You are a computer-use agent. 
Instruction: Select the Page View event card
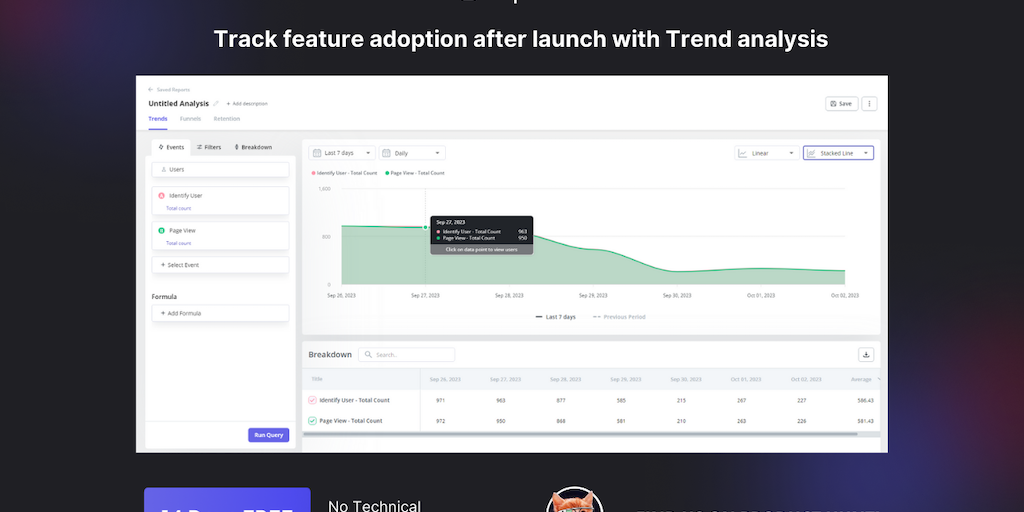(x=220, y=235)
